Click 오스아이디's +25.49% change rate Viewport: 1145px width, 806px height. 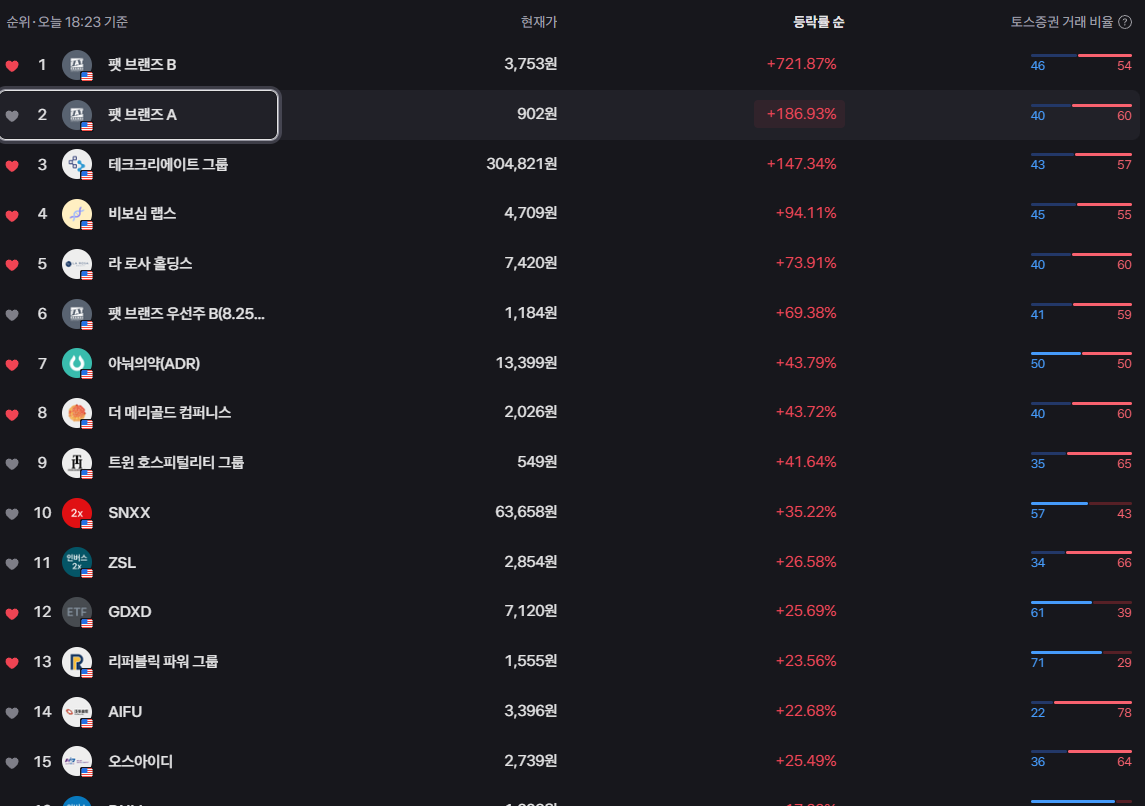pyautogui.click(x=806, y=762)
